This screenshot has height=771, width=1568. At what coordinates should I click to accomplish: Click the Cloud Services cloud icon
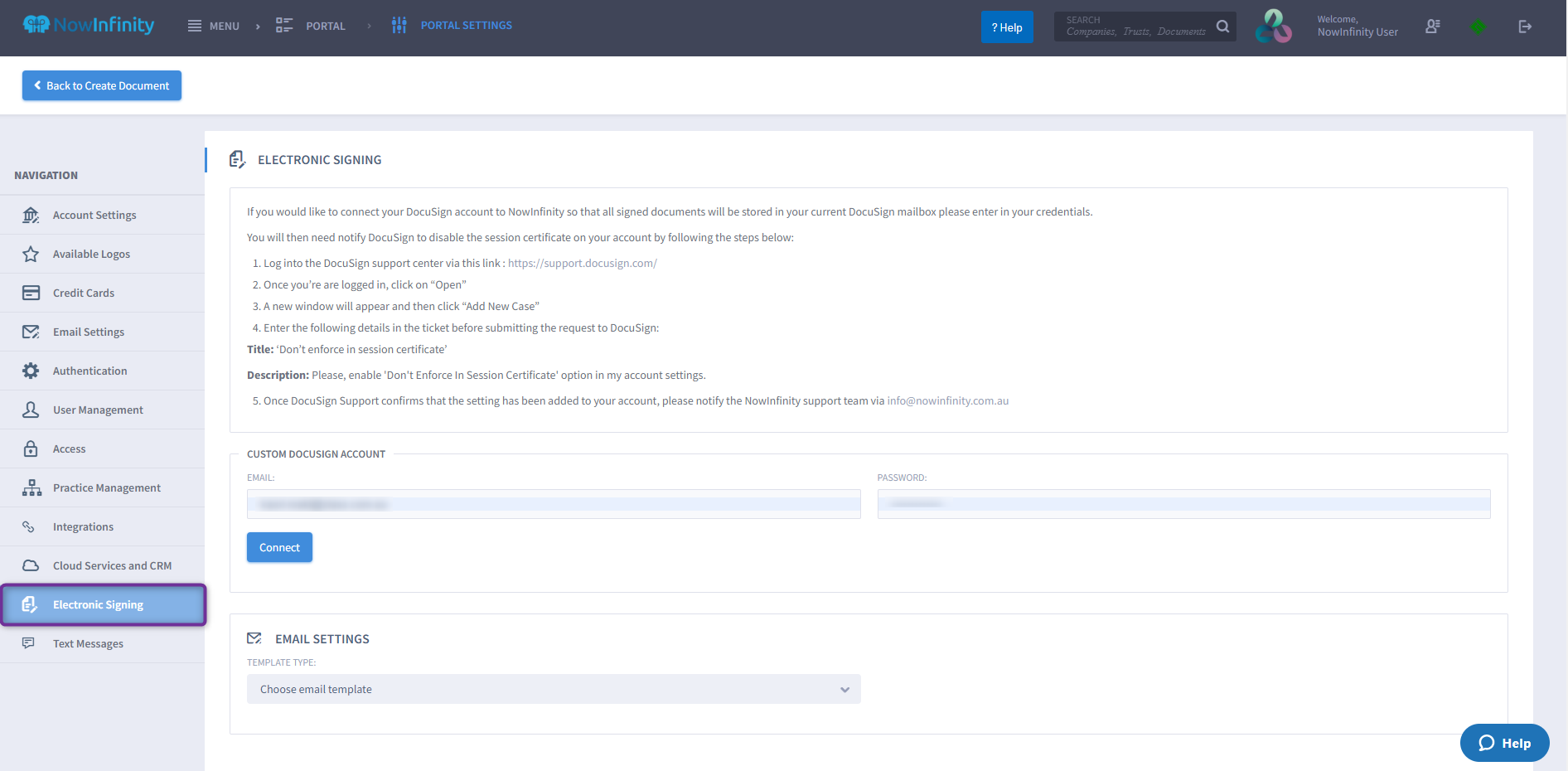tap(31, 565)
